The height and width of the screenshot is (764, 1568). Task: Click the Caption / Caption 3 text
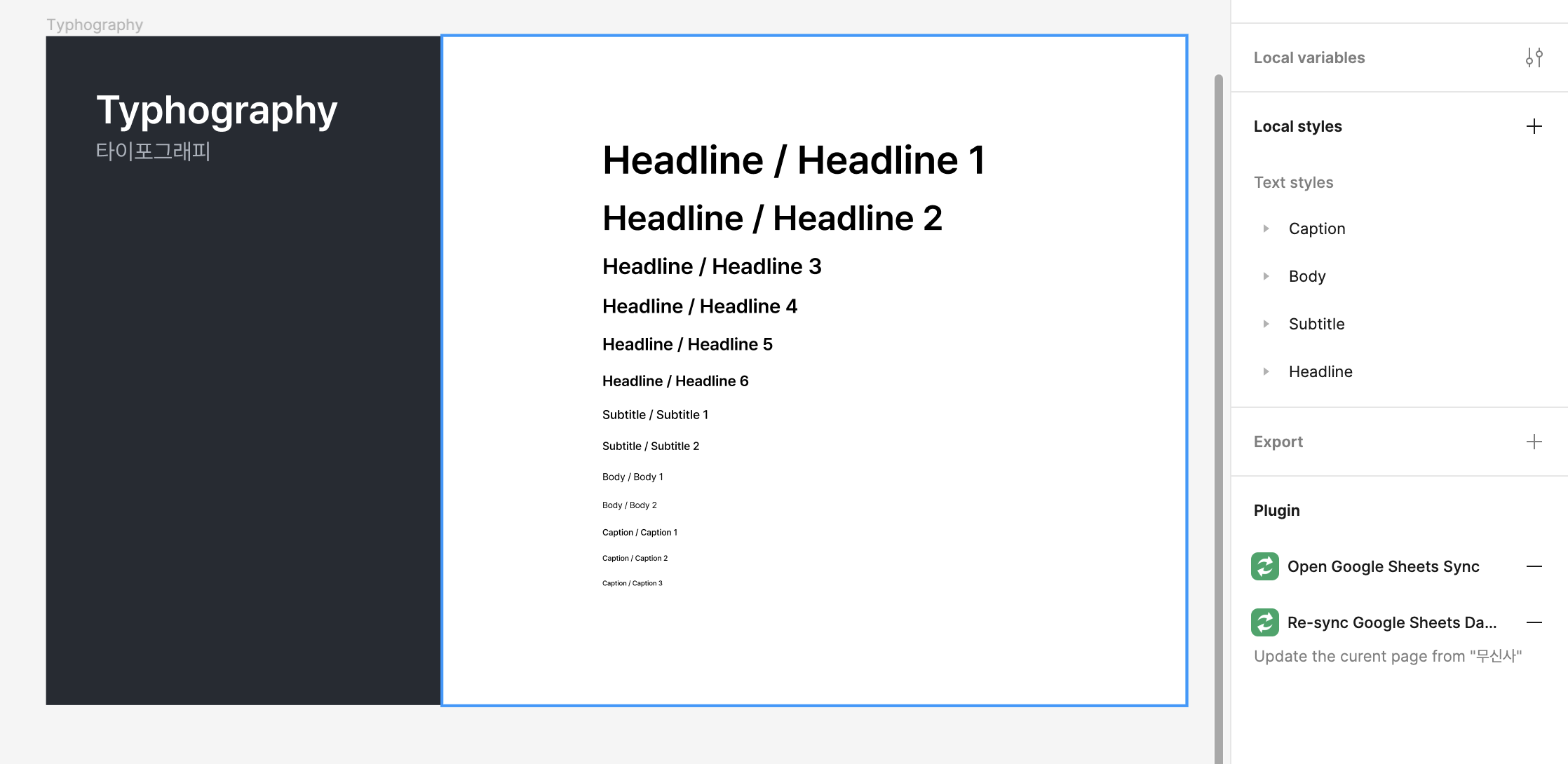tap(632, 583)
